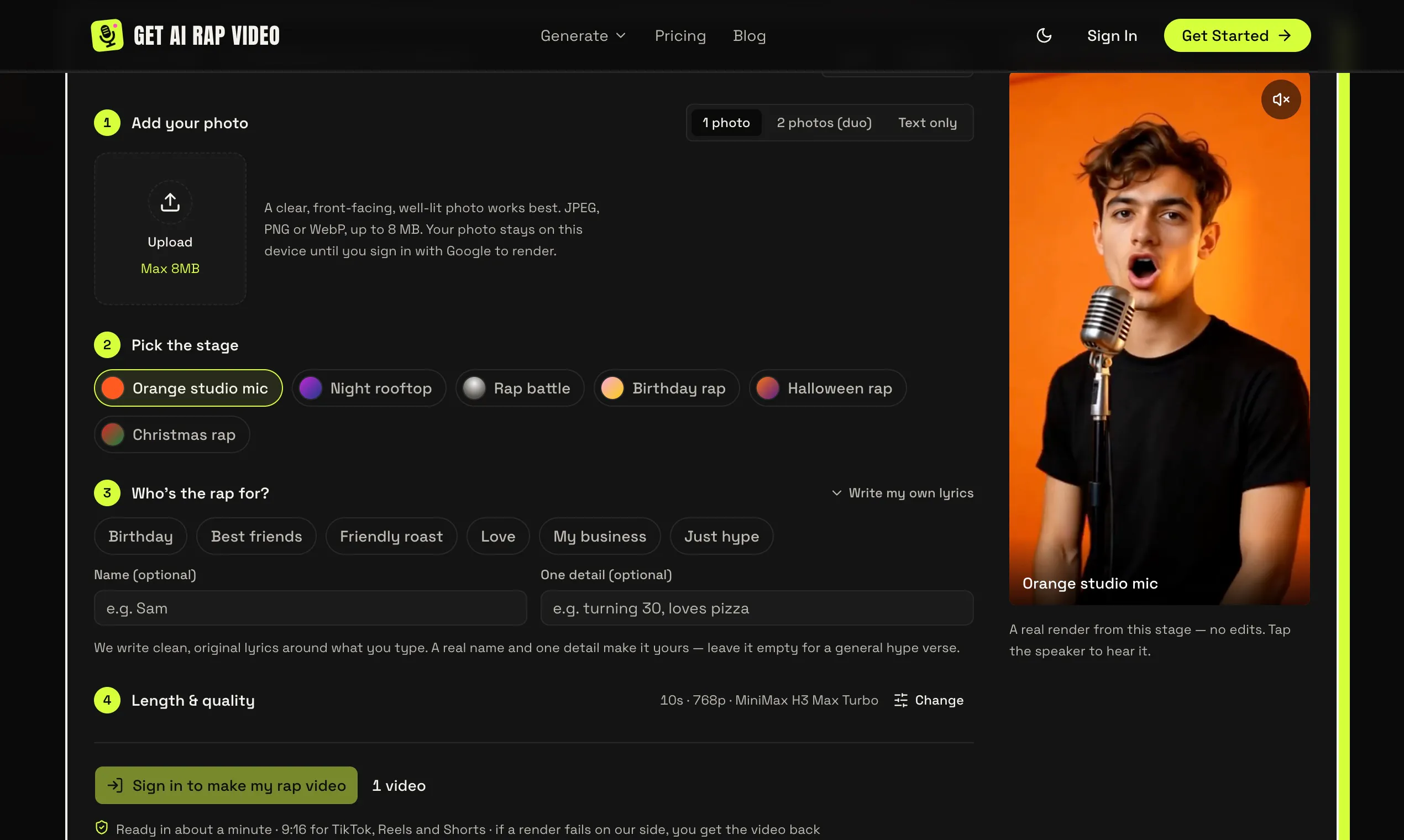Select the Rap battle stage
This screenshot has width=1404, height=840.
[x=520, y=389]
